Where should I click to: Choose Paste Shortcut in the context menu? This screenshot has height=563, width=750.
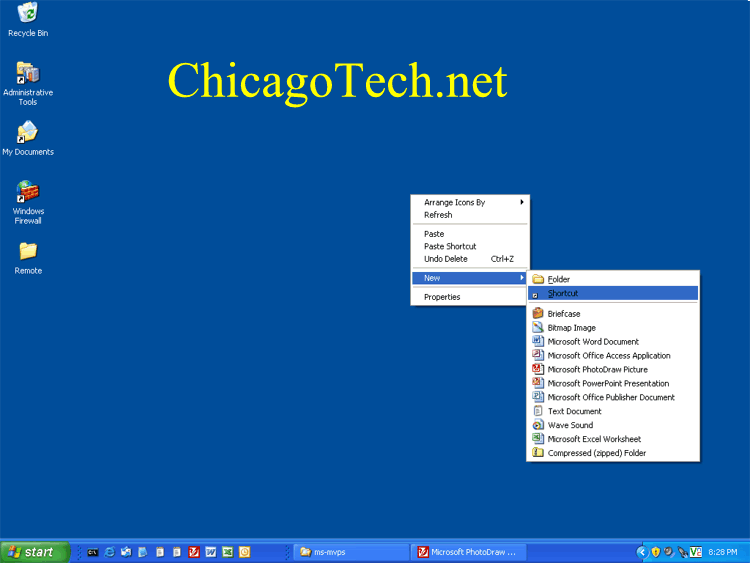pyautogui.click(x=470, y=246)
